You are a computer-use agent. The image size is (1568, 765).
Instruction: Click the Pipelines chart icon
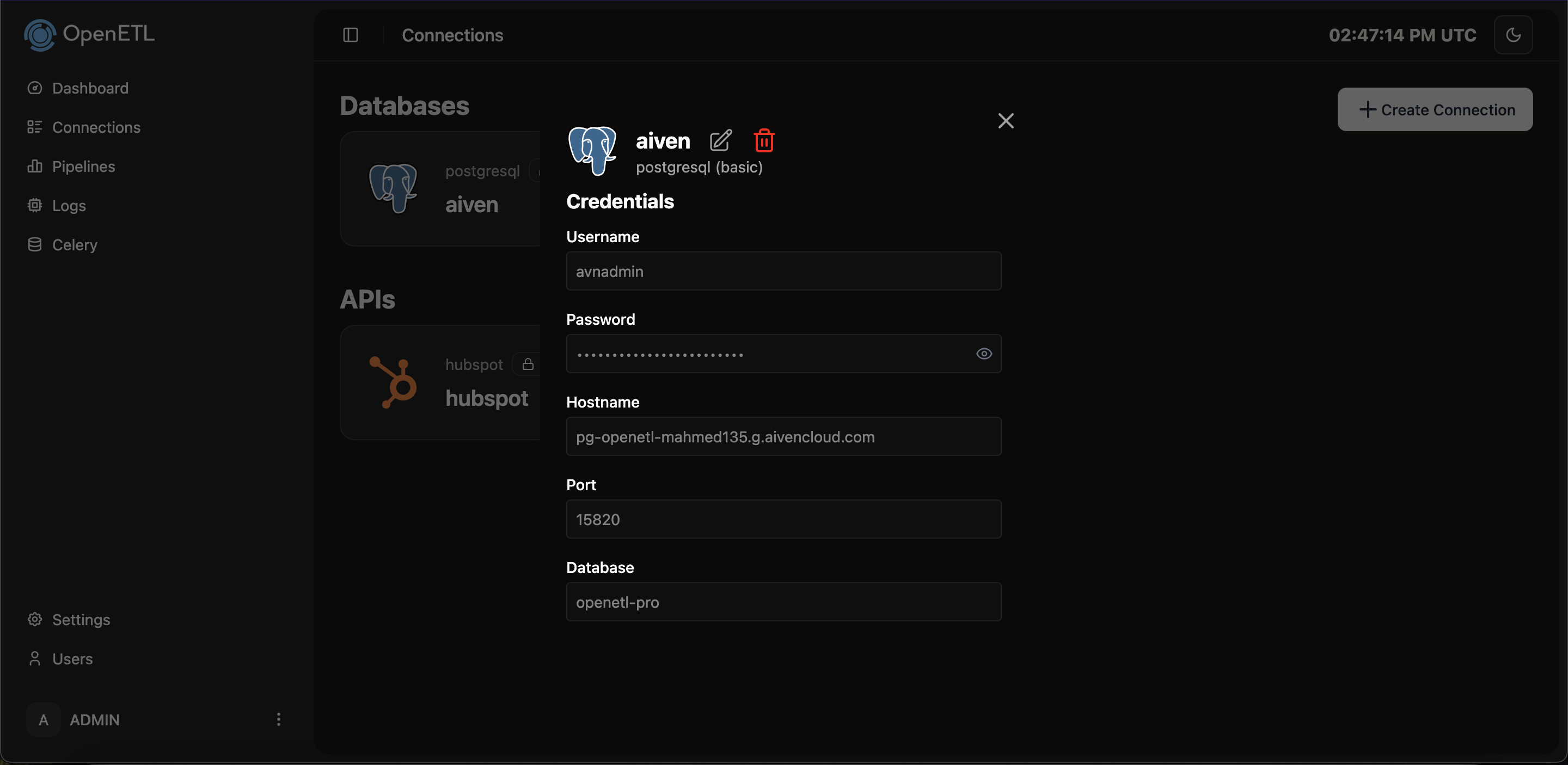coord(35,166)
